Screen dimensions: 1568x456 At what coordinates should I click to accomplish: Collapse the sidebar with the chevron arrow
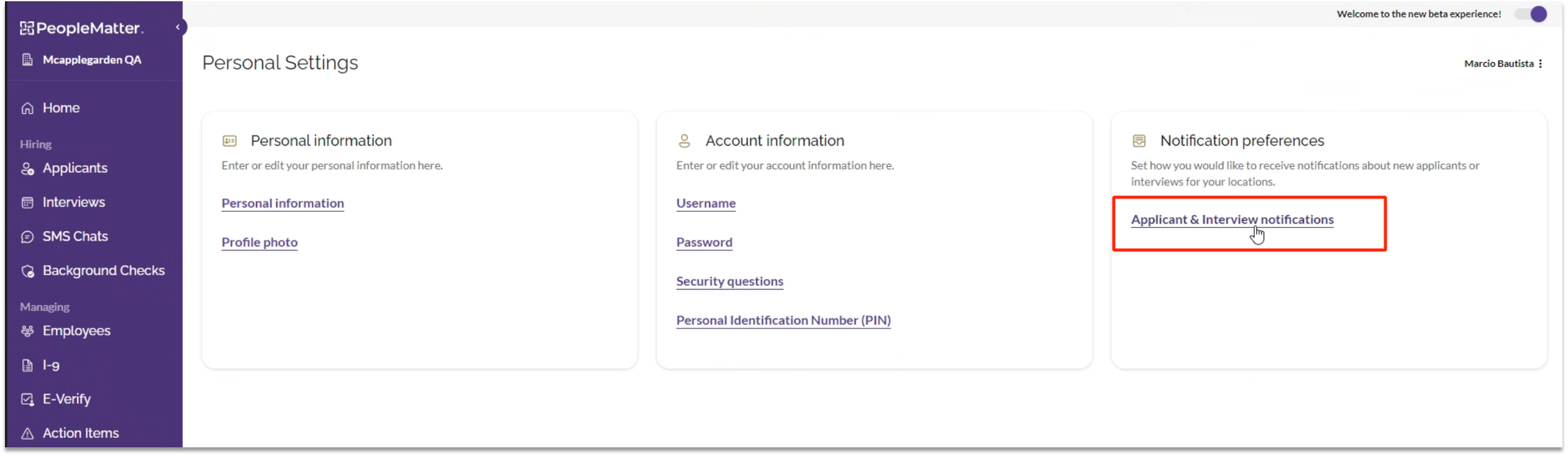coord(178,27)
